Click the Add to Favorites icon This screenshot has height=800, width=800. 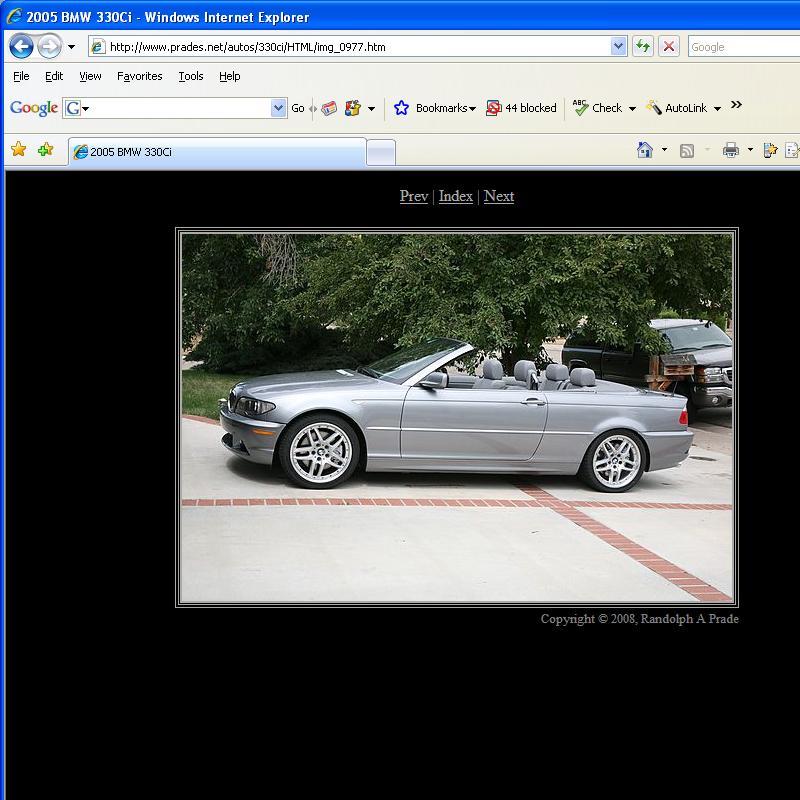pyautogui.click(x=45, y=149)
